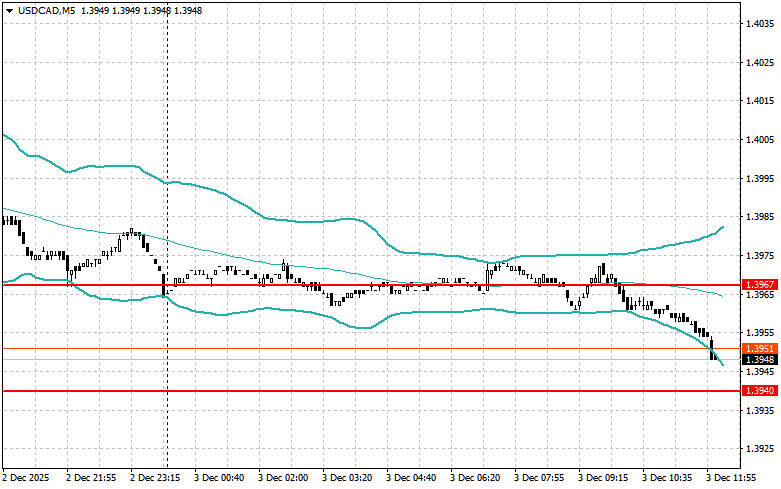Click the 1.3925 price axis value
The width and height of the screenshot is (781, 489).
pos(760,449)
